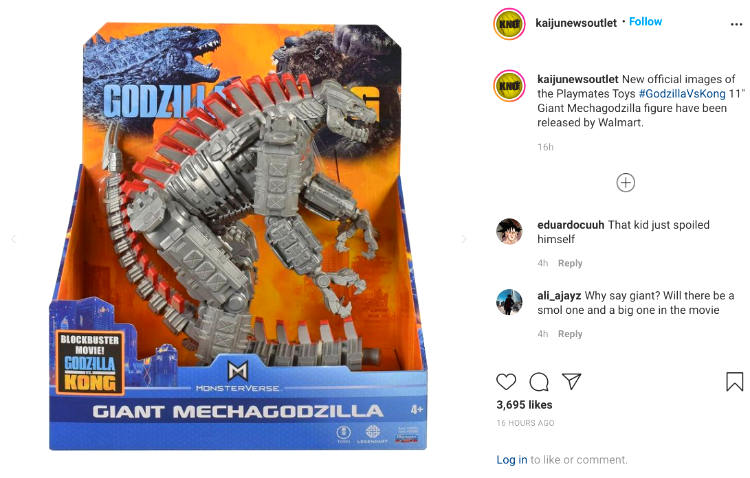This screenshot has width=750, height=478.
Task: Go to next image with right arrow
Action: [x=463, y=239]
